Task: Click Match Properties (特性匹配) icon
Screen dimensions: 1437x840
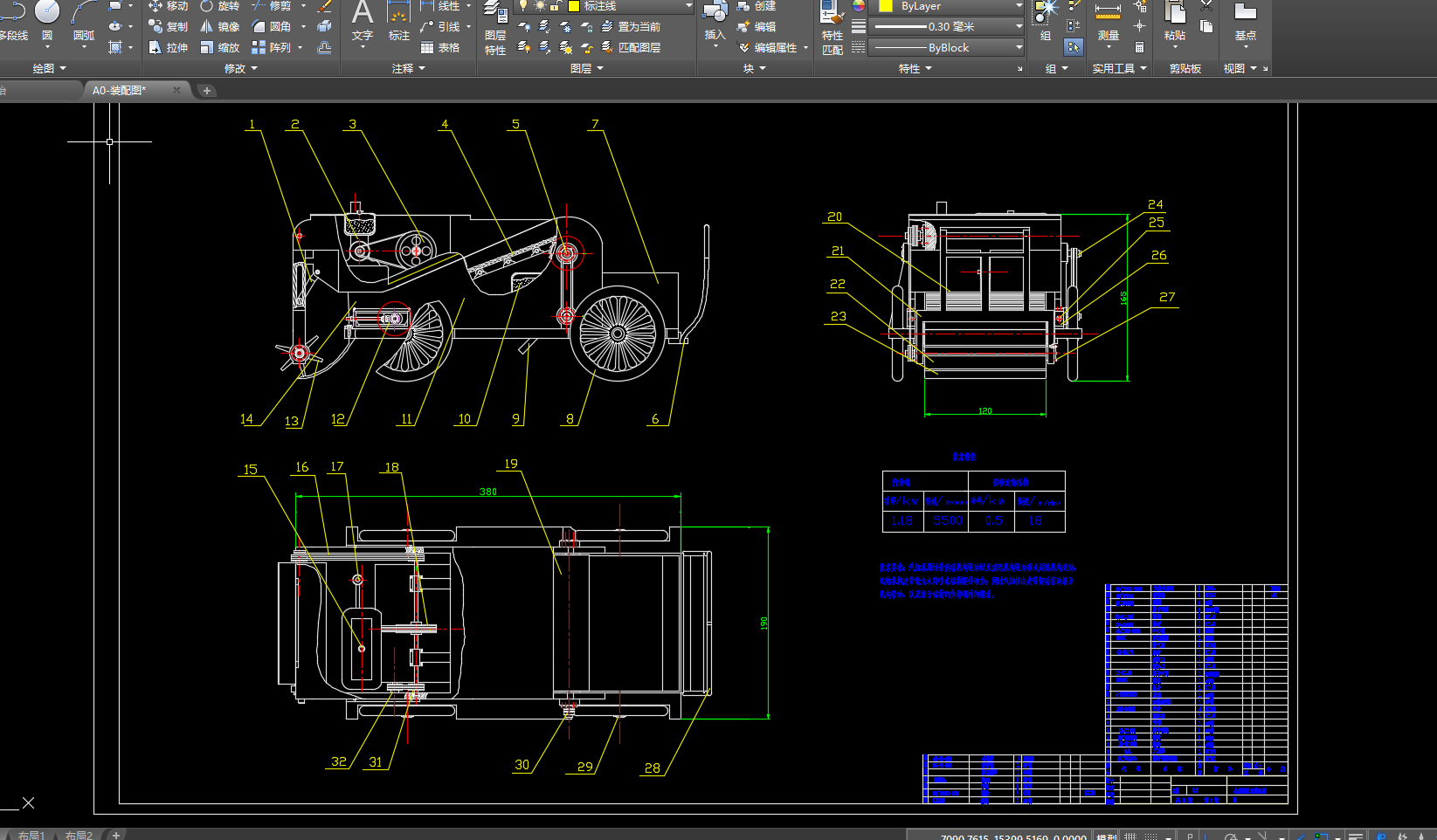Action: click(832, 28)
